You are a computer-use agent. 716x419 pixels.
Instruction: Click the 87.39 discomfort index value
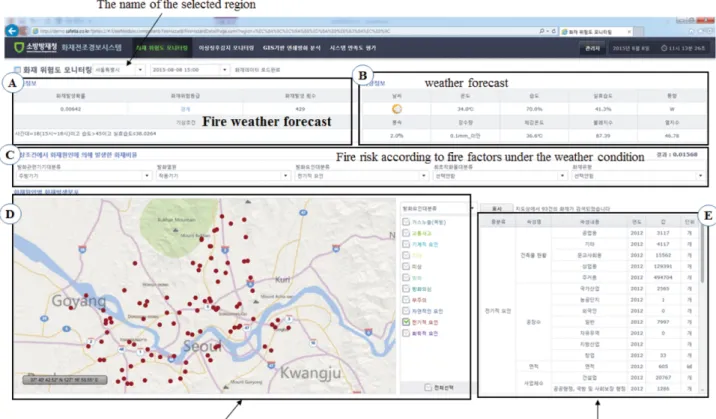tap(603, 136)
